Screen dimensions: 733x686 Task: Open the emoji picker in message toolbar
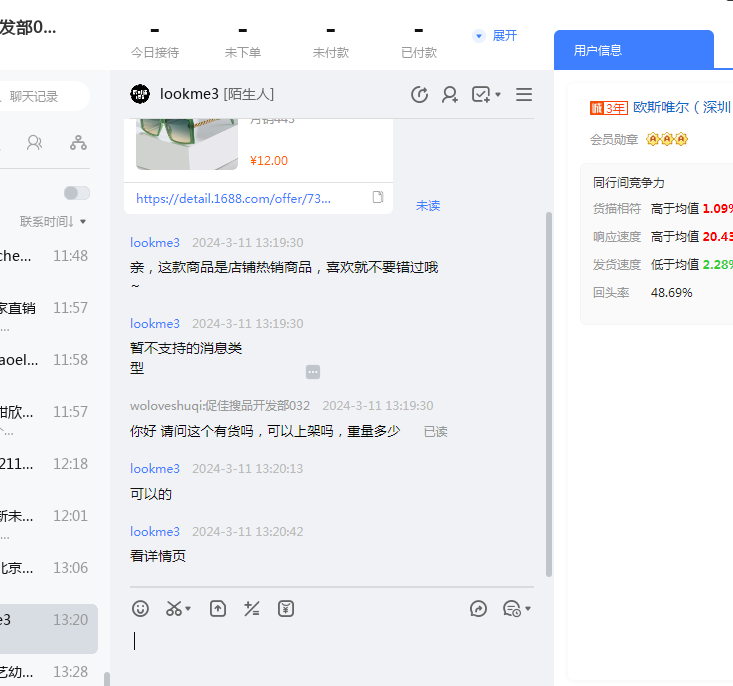click(x=141, y=608)
